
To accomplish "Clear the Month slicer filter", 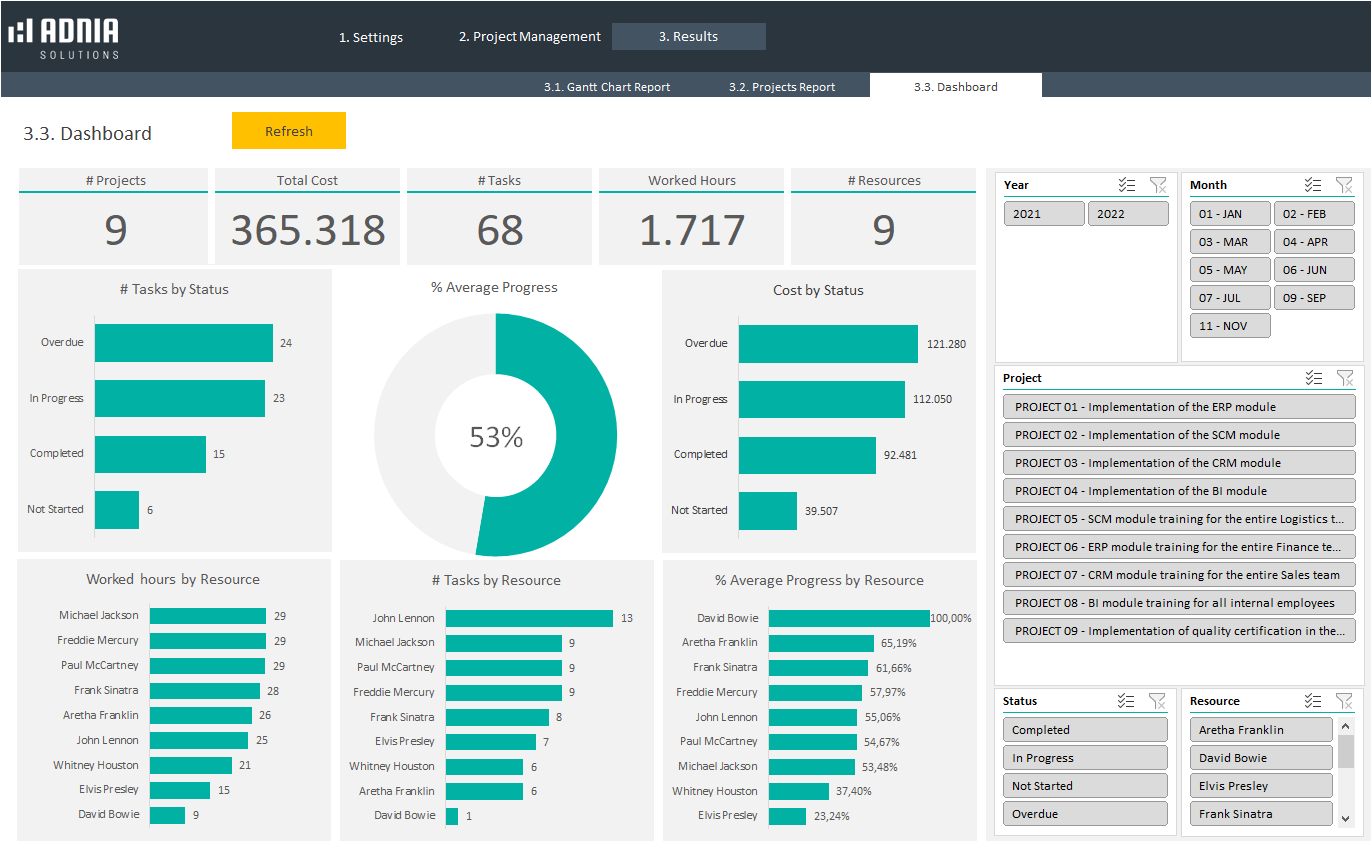I will coord(1344,184).
